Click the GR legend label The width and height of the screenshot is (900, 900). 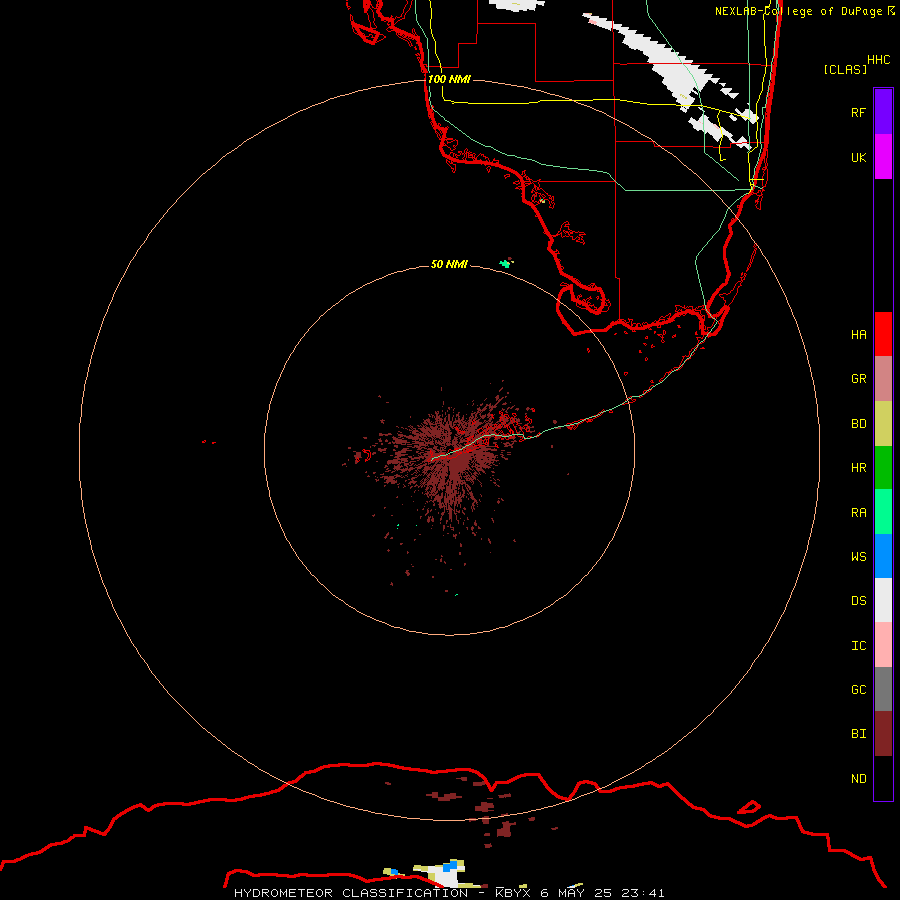(x=858, y=379)
